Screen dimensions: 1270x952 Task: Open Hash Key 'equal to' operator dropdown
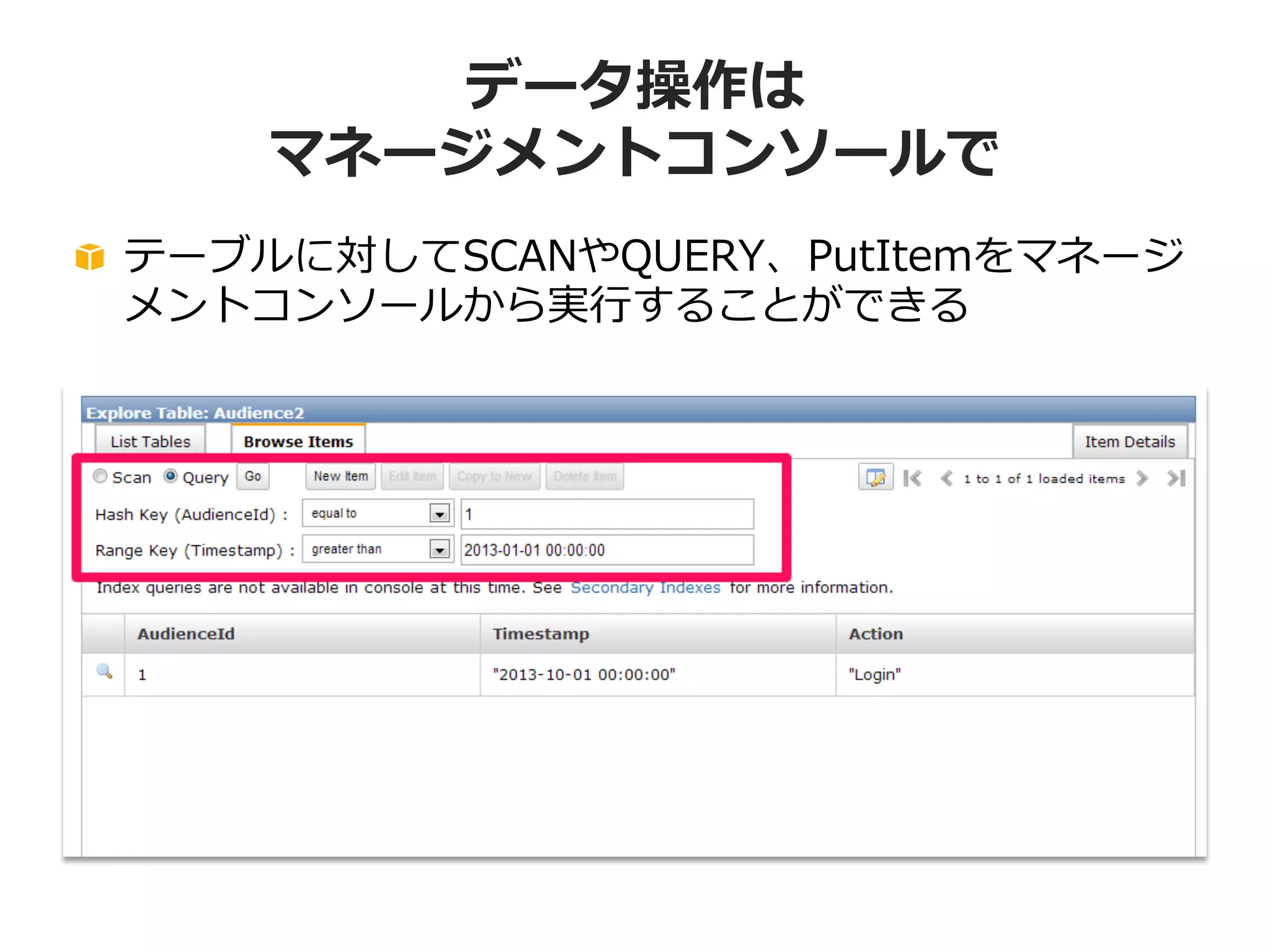(378, 514)
